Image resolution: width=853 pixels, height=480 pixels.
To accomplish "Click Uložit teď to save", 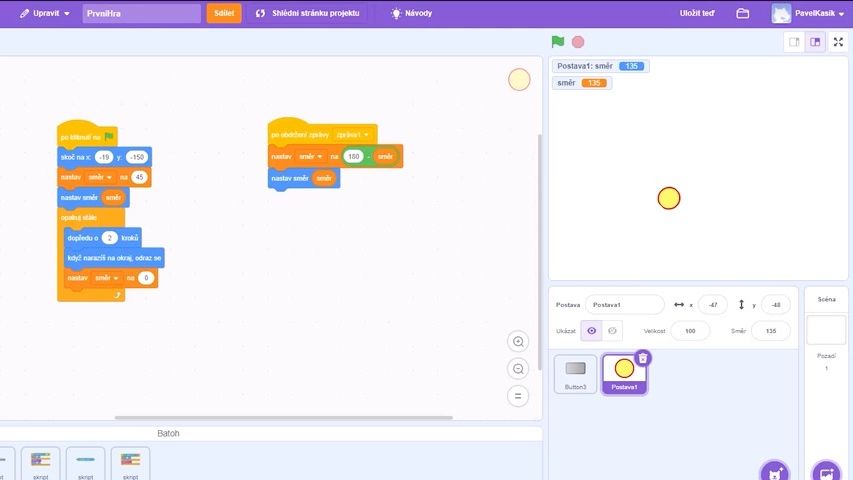I will [697, 14].
